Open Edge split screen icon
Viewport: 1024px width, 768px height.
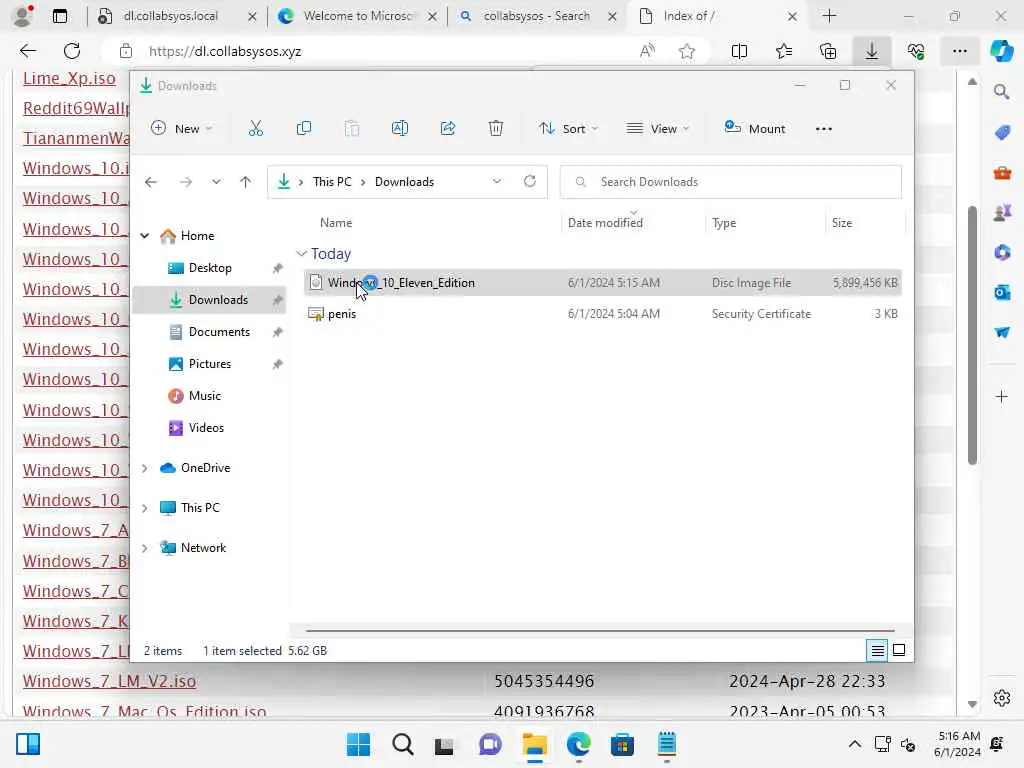coord(739,51)
